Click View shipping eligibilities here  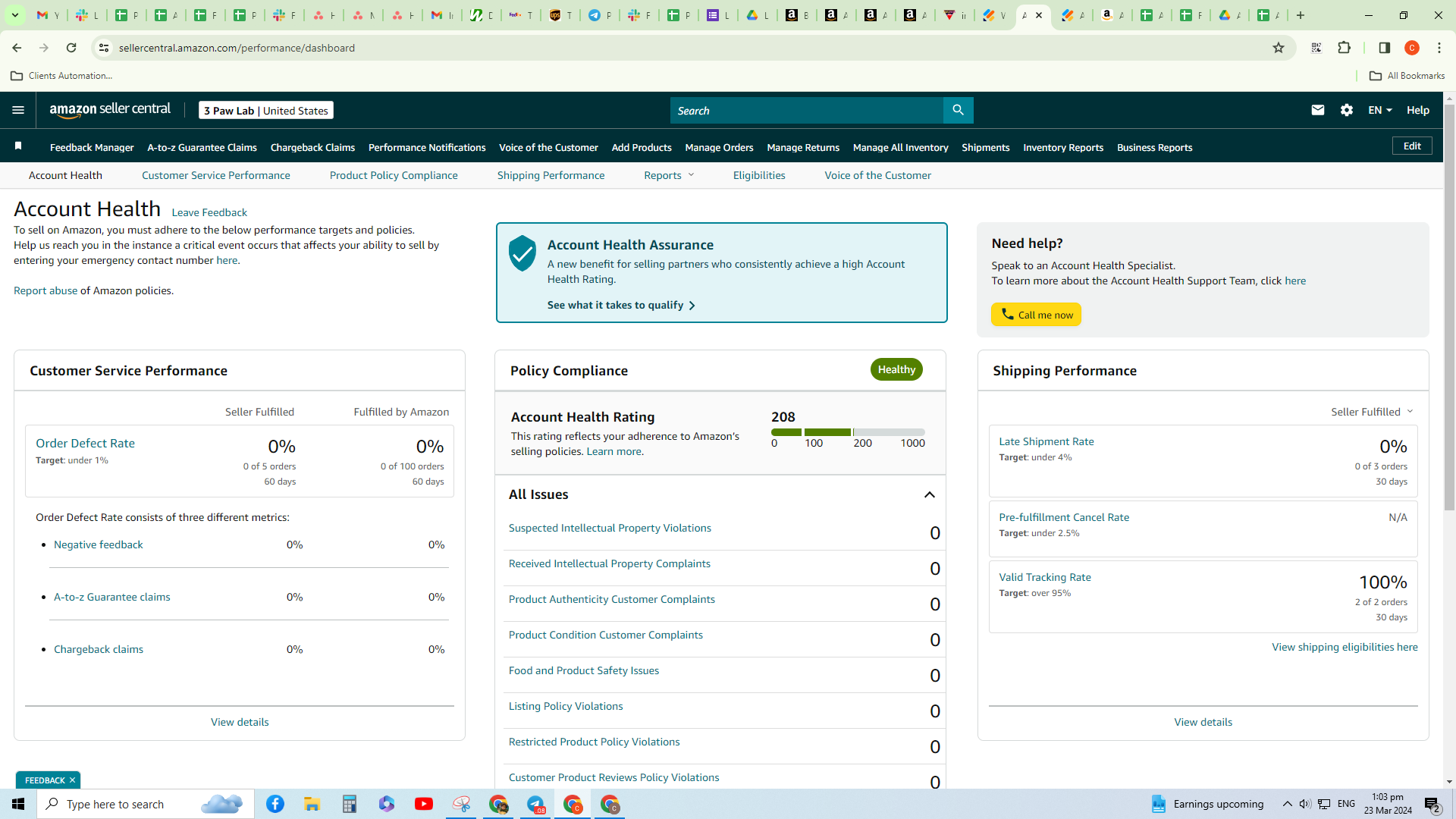coord(1345,647)
